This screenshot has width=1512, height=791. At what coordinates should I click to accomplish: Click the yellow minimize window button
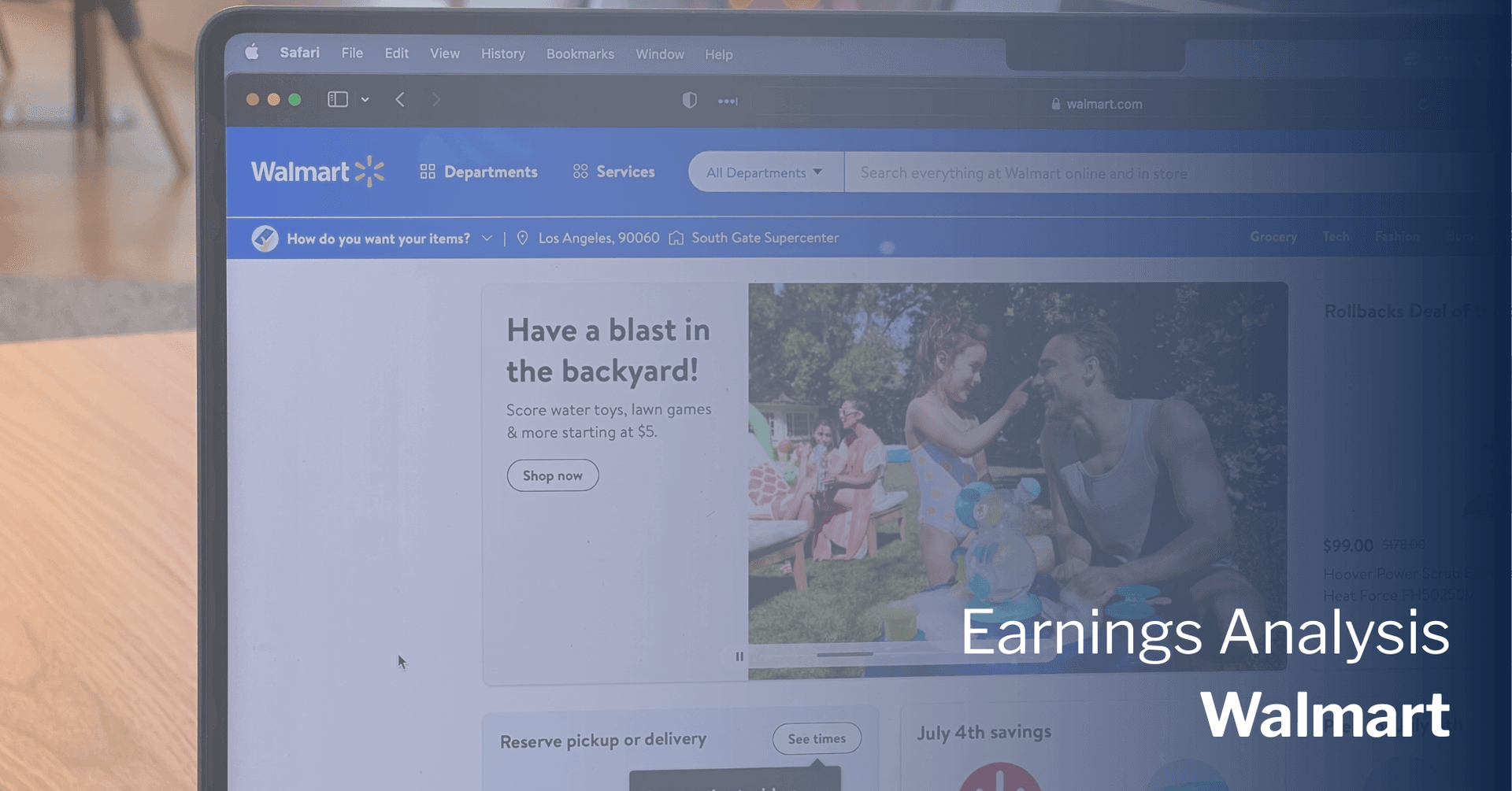pyautogui.click(x=273, y=99)
